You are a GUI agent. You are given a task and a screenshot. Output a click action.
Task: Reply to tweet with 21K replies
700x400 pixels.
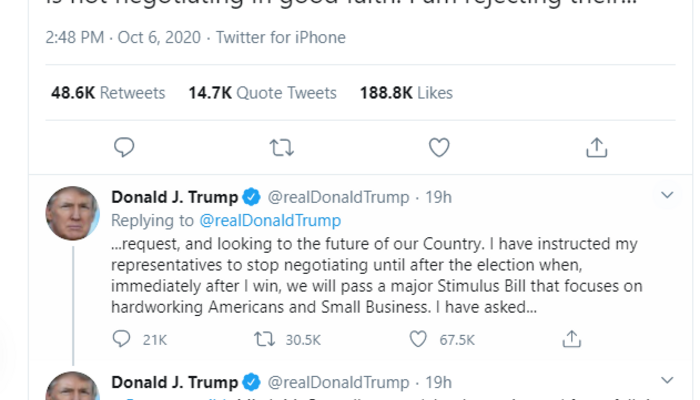123,339
